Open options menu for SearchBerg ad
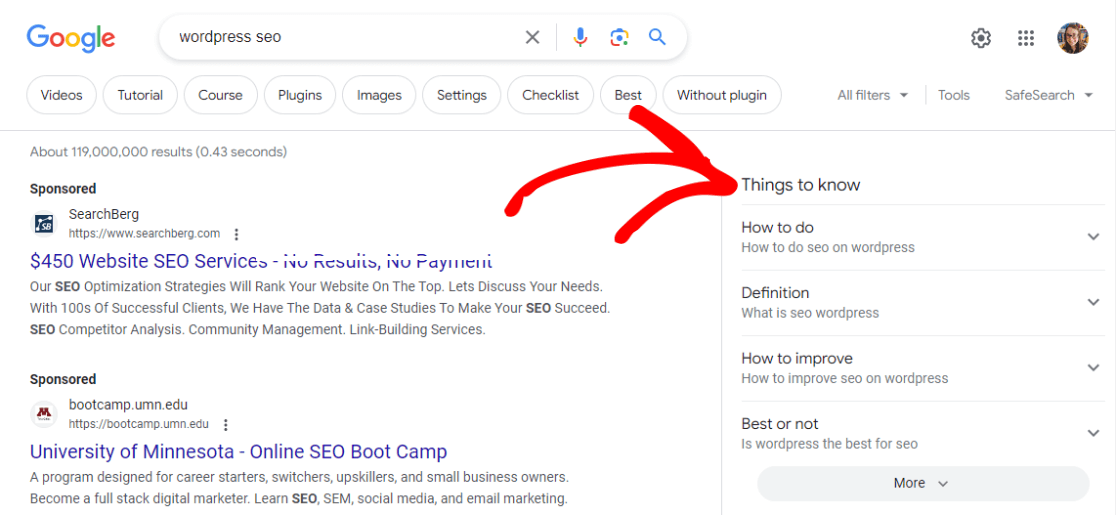Screen dimensions: 1116x515 (236, 234)
